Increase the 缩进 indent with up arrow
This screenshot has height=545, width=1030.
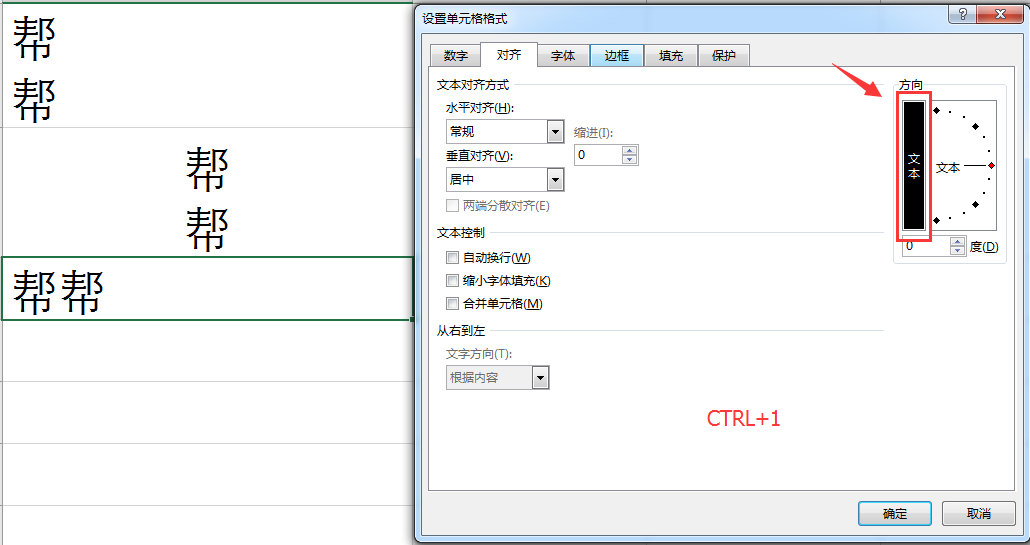[630, 150]
